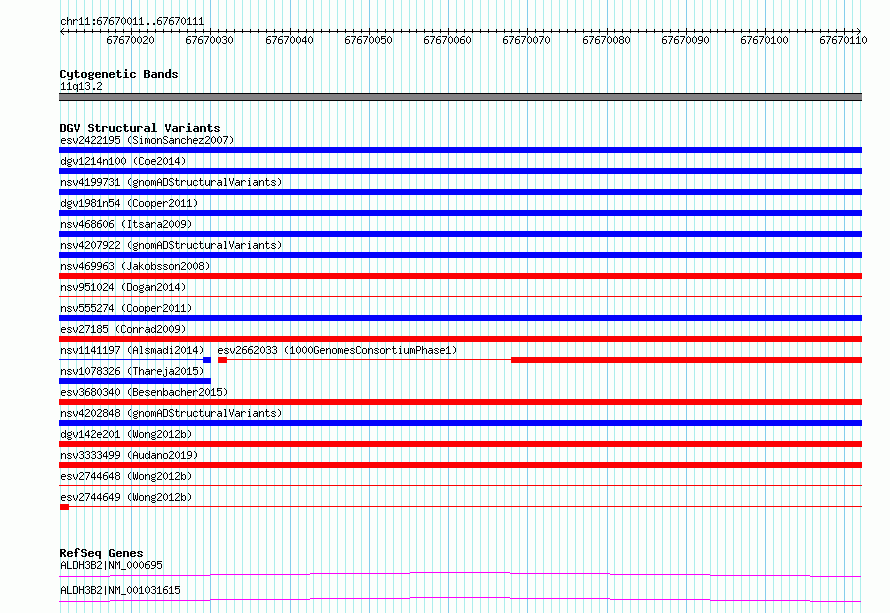Click the thin red line under nsv951024
Screen dimensions: 890x613
pos(460,296)
